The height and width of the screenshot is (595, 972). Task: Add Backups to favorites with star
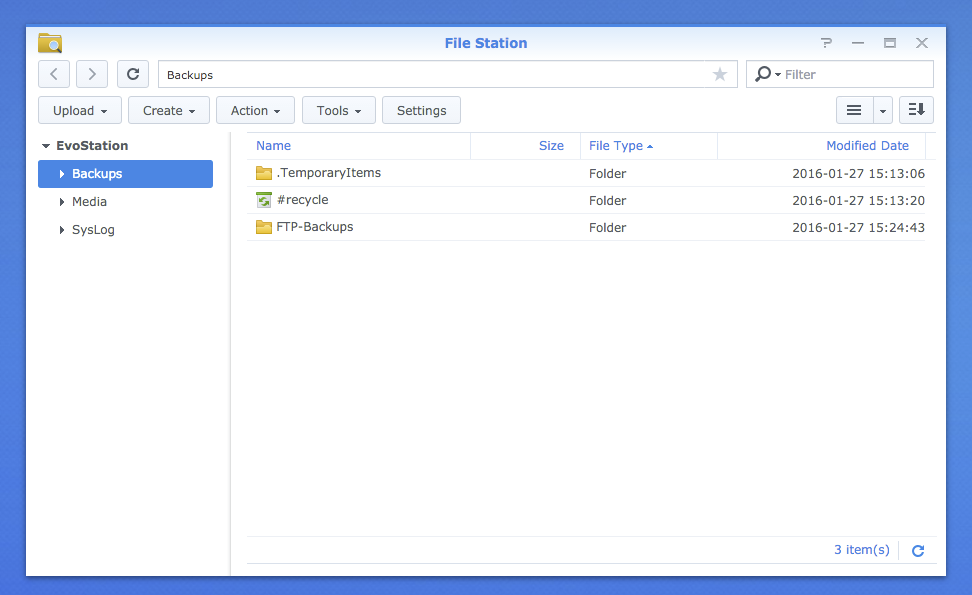720,75
